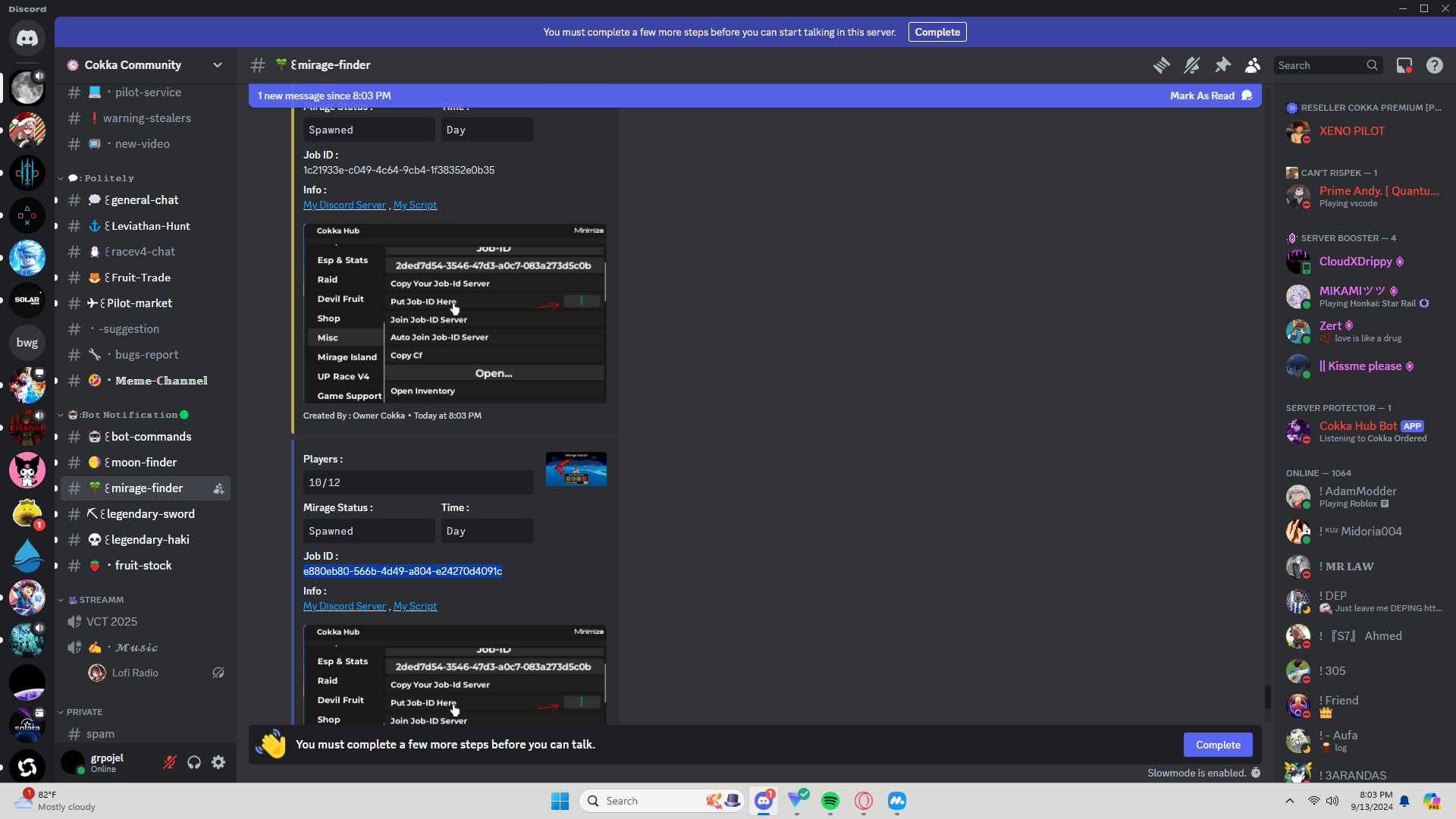1456x819 pixels.
Task: Open pinned messages
Action: click(1222, 65)
